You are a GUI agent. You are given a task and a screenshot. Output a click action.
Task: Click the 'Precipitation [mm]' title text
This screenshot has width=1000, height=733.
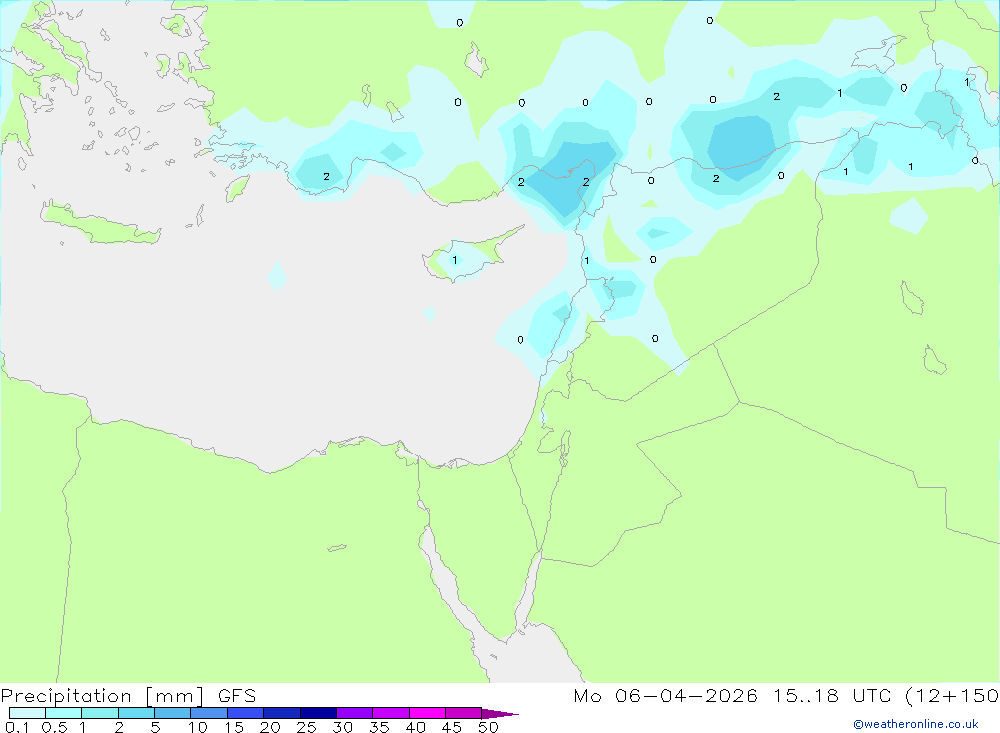pyautogui.click(x=102, y=696)
